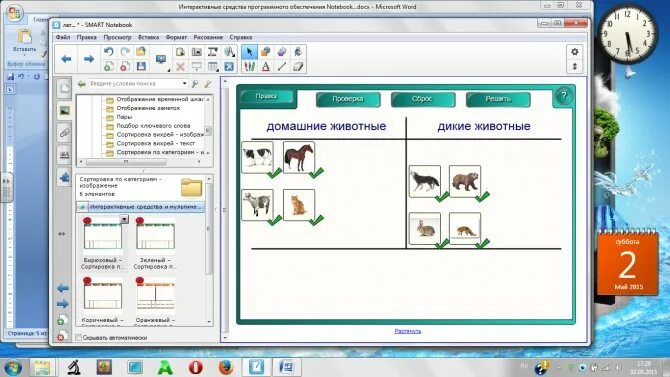The width and height of the screenshot is (670, 377).
Task: Select the shapes tool icon
Action: [x=265, y=52]
